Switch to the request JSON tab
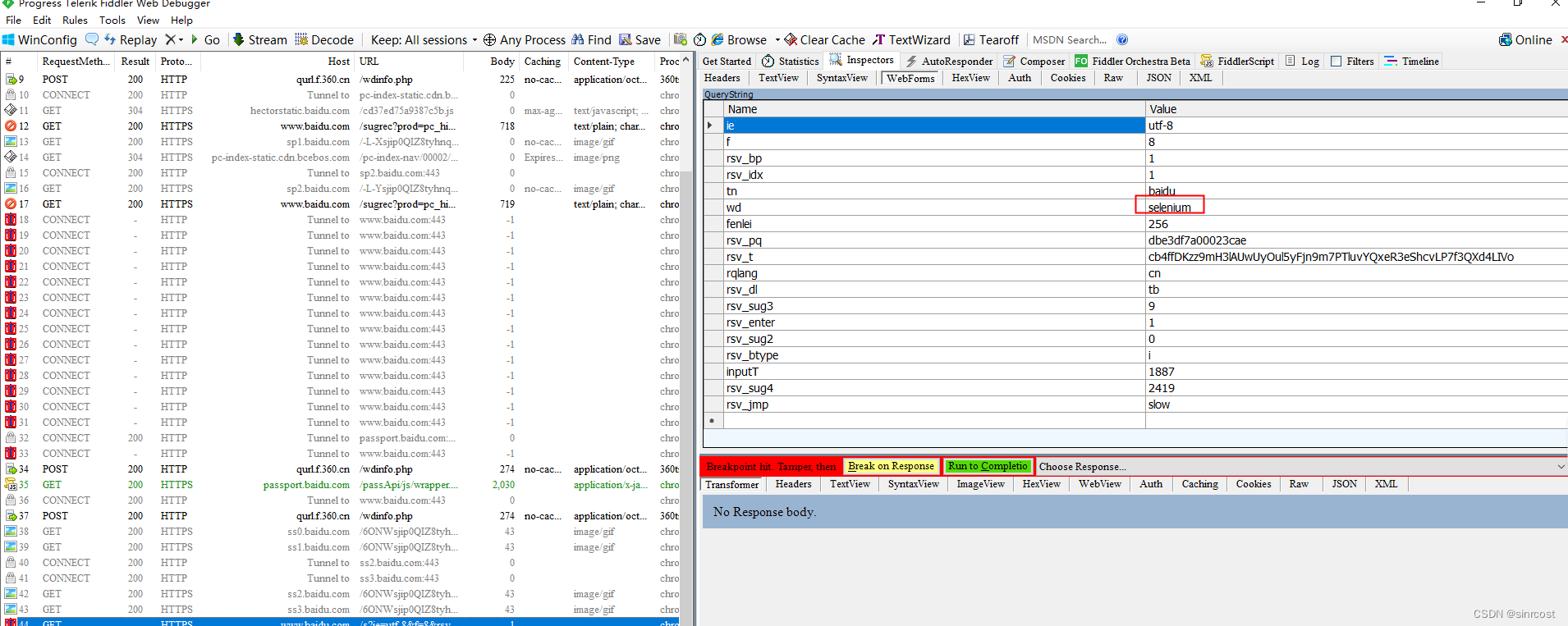 pos(1158,78)
